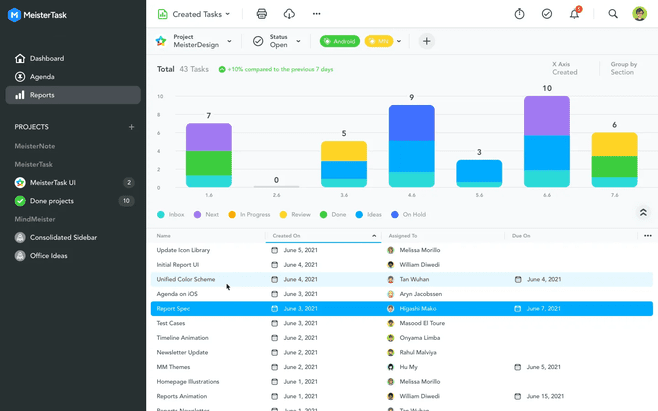Image resolution: width=658 pixels, height=411 pixels.
Task: Click the purple Next segment in the 6.6 bar
Action: coord(546,115)
